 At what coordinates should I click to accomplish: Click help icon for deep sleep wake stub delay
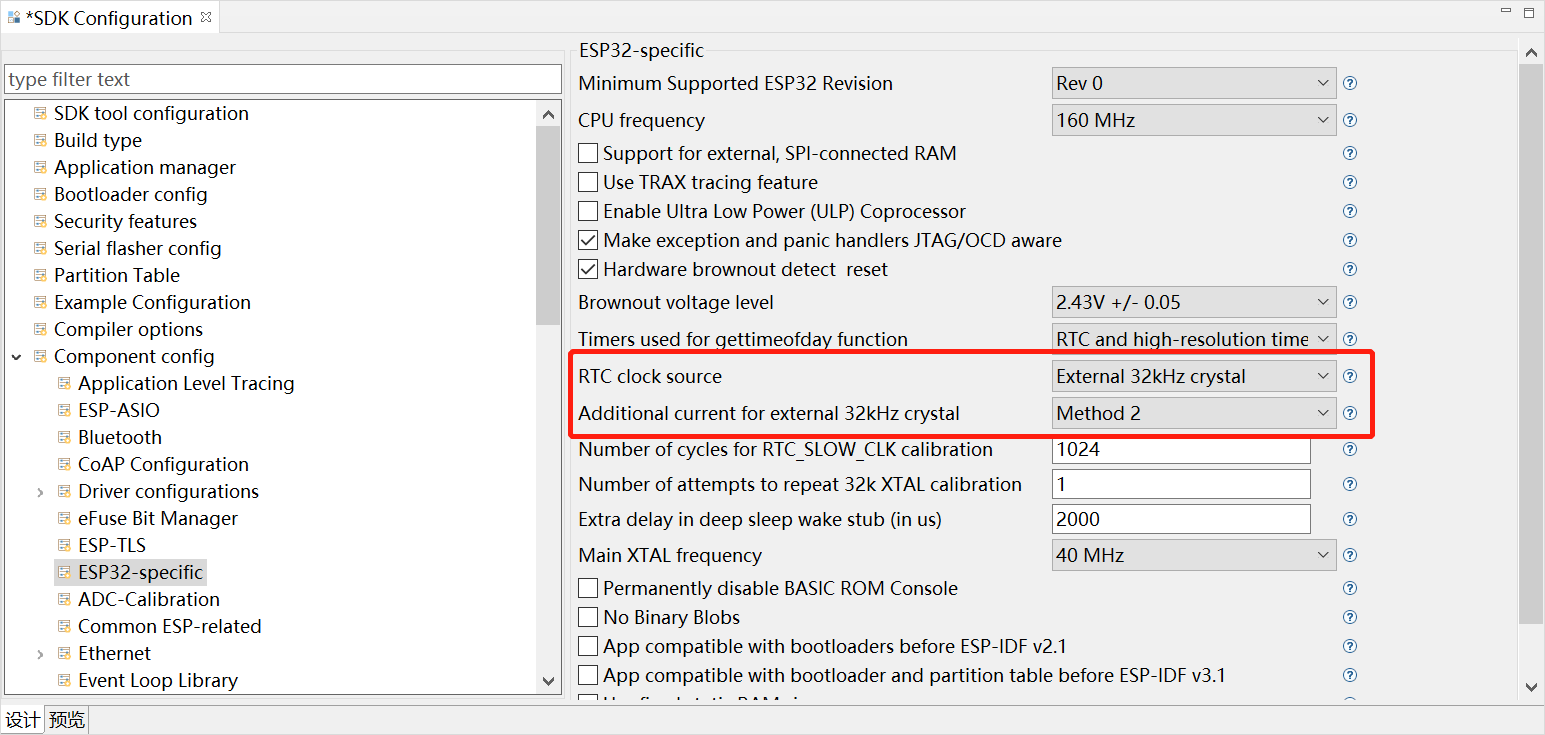click(x=1350, y=519)
